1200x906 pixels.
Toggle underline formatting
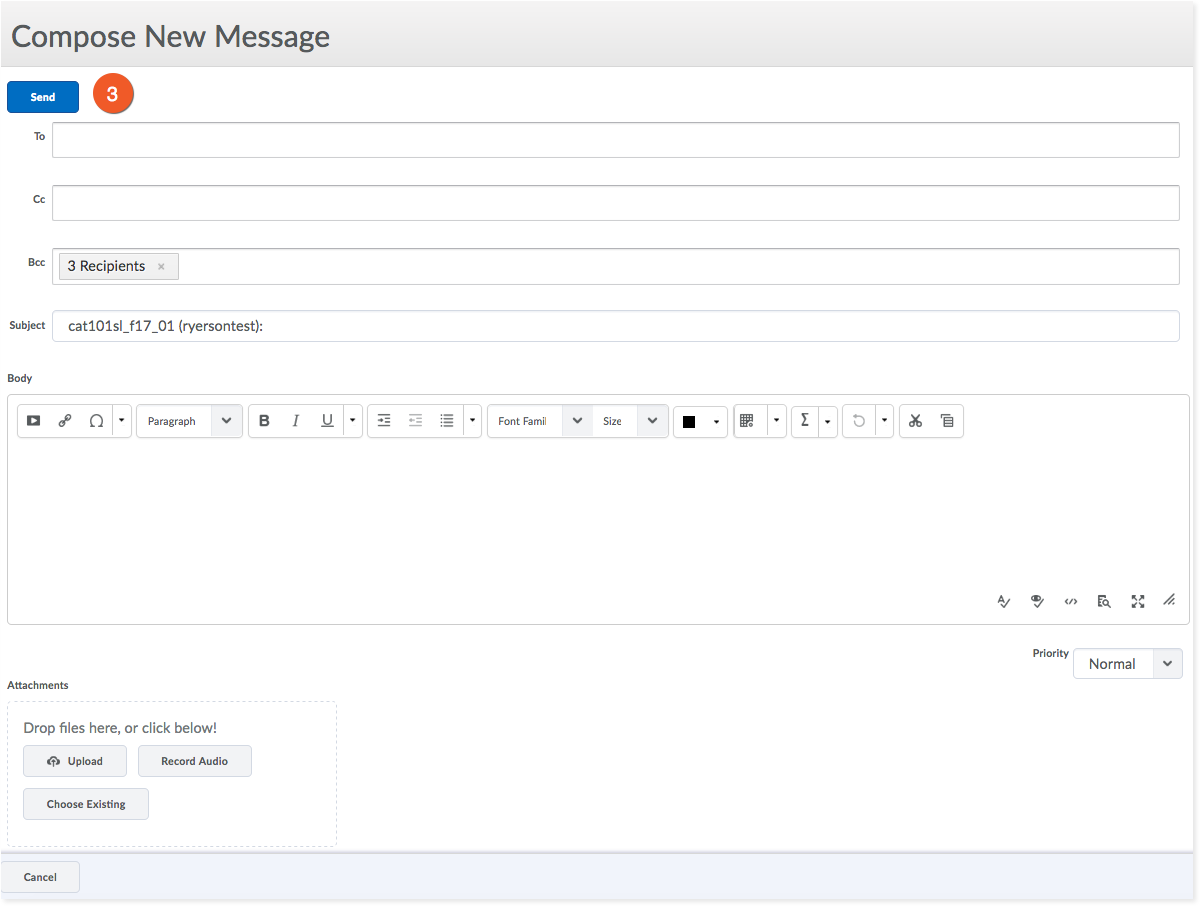pyautogui.click(x=327, y=421)
